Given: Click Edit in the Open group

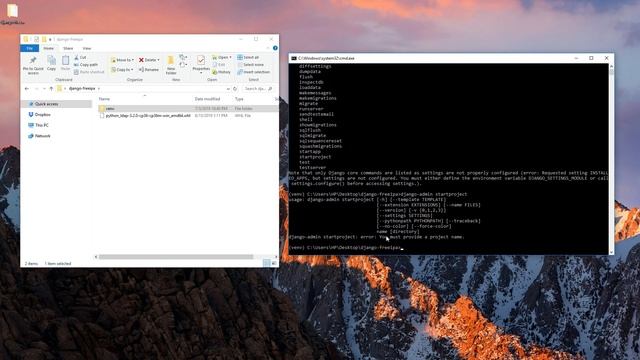Looking at the screenshot, I should (x=219, y=64).
